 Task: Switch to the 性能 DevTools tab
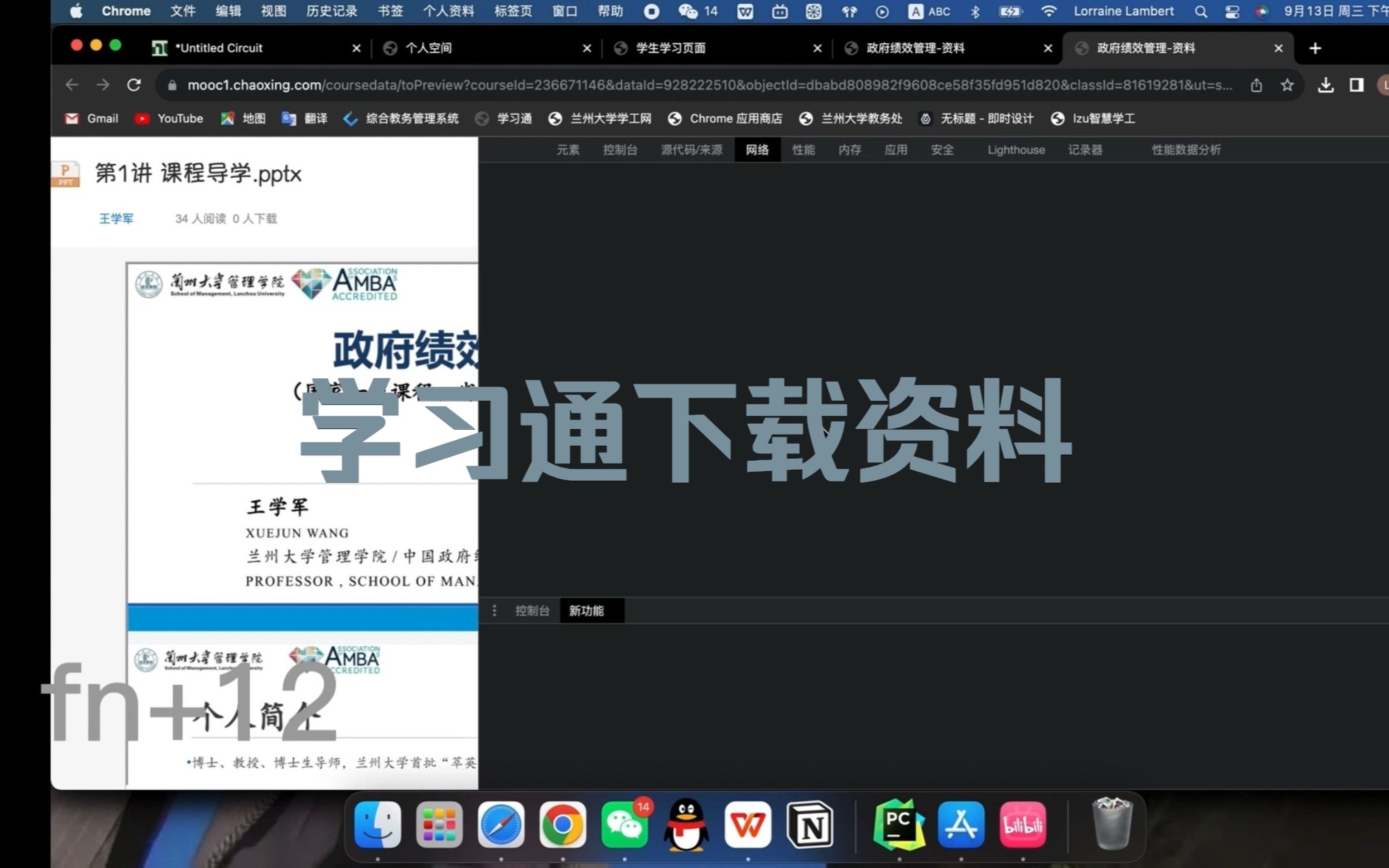click(x=803, y=149)
